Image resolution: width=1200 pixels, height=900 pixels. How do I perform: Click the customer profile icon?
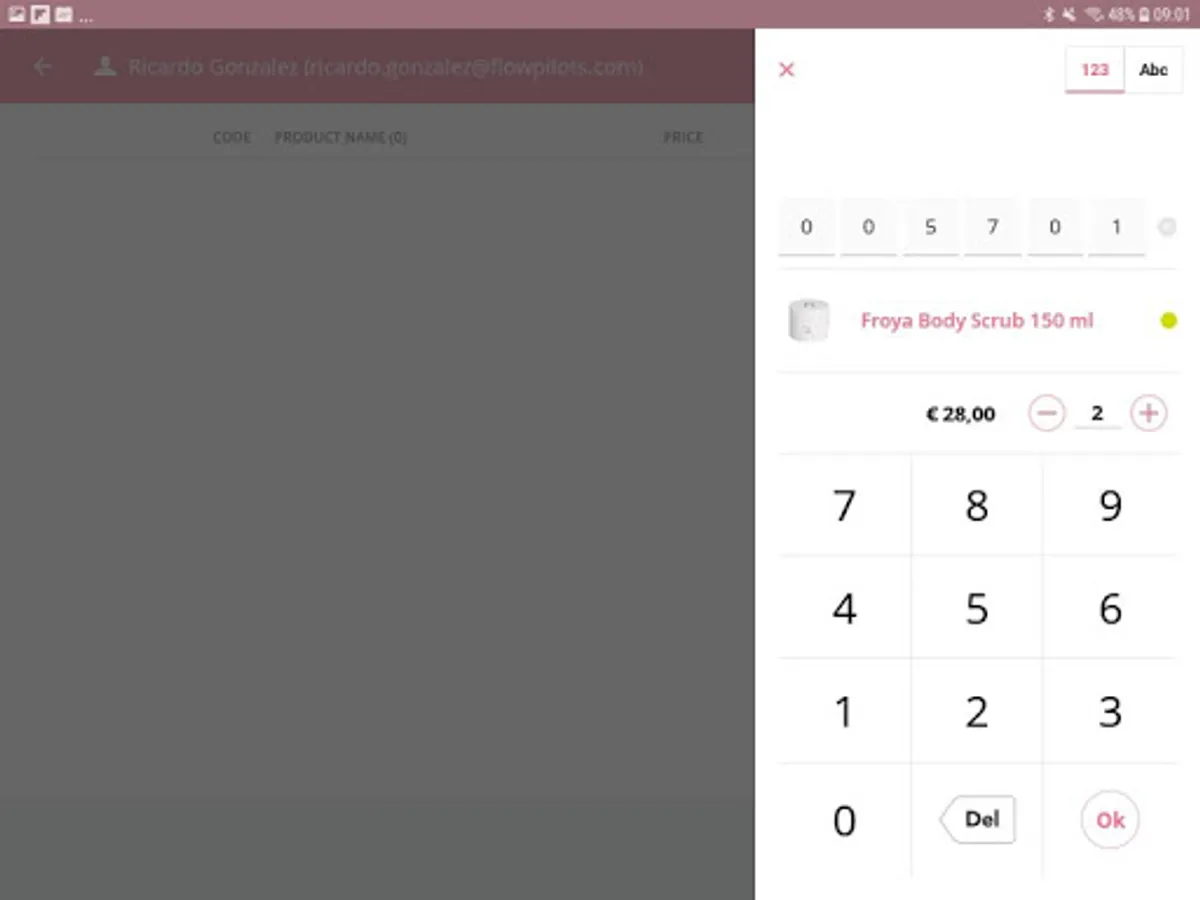pos(104,67)
